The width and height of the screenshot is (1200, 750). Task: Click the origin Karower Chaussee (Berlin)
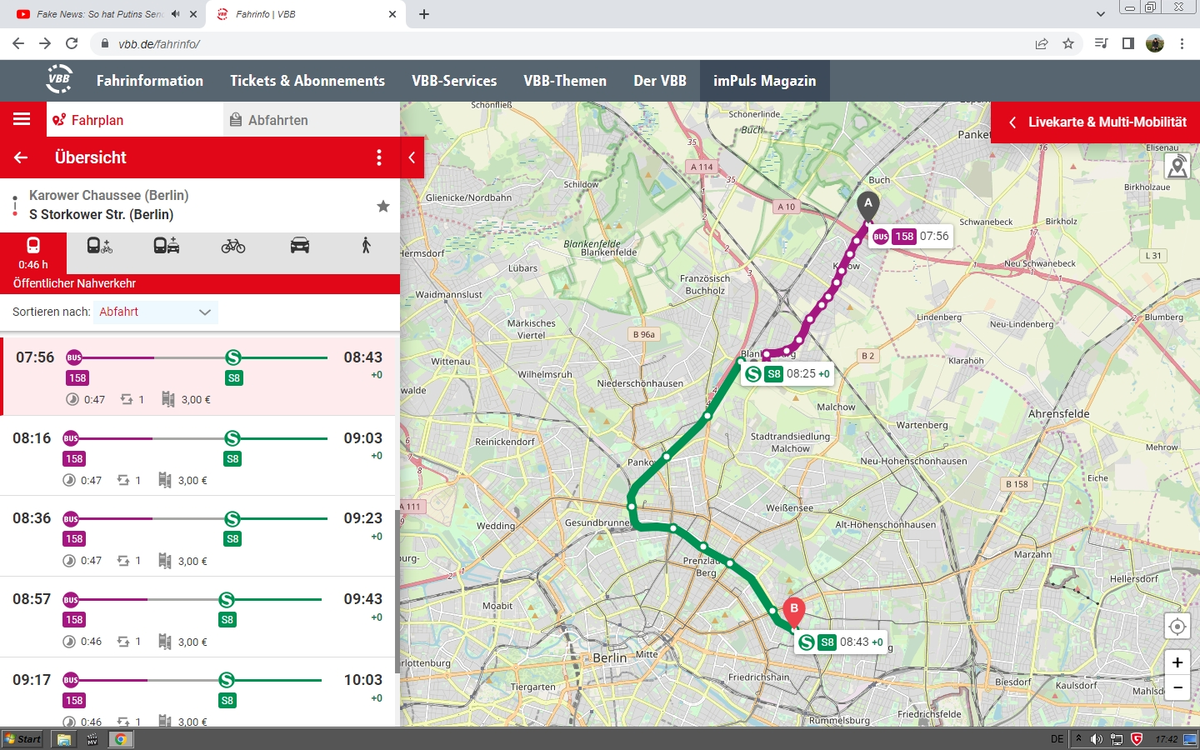pyautogui.click(x=109, y=196)
